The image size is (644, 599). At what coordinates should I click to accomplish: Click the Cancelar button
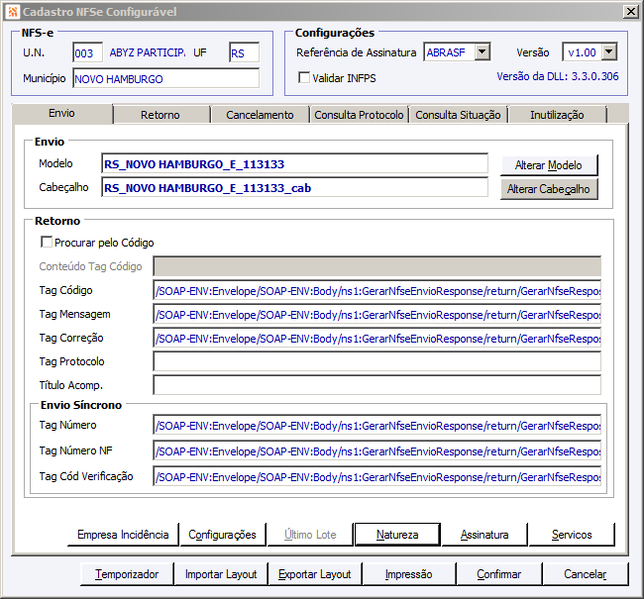coord(585,574)
